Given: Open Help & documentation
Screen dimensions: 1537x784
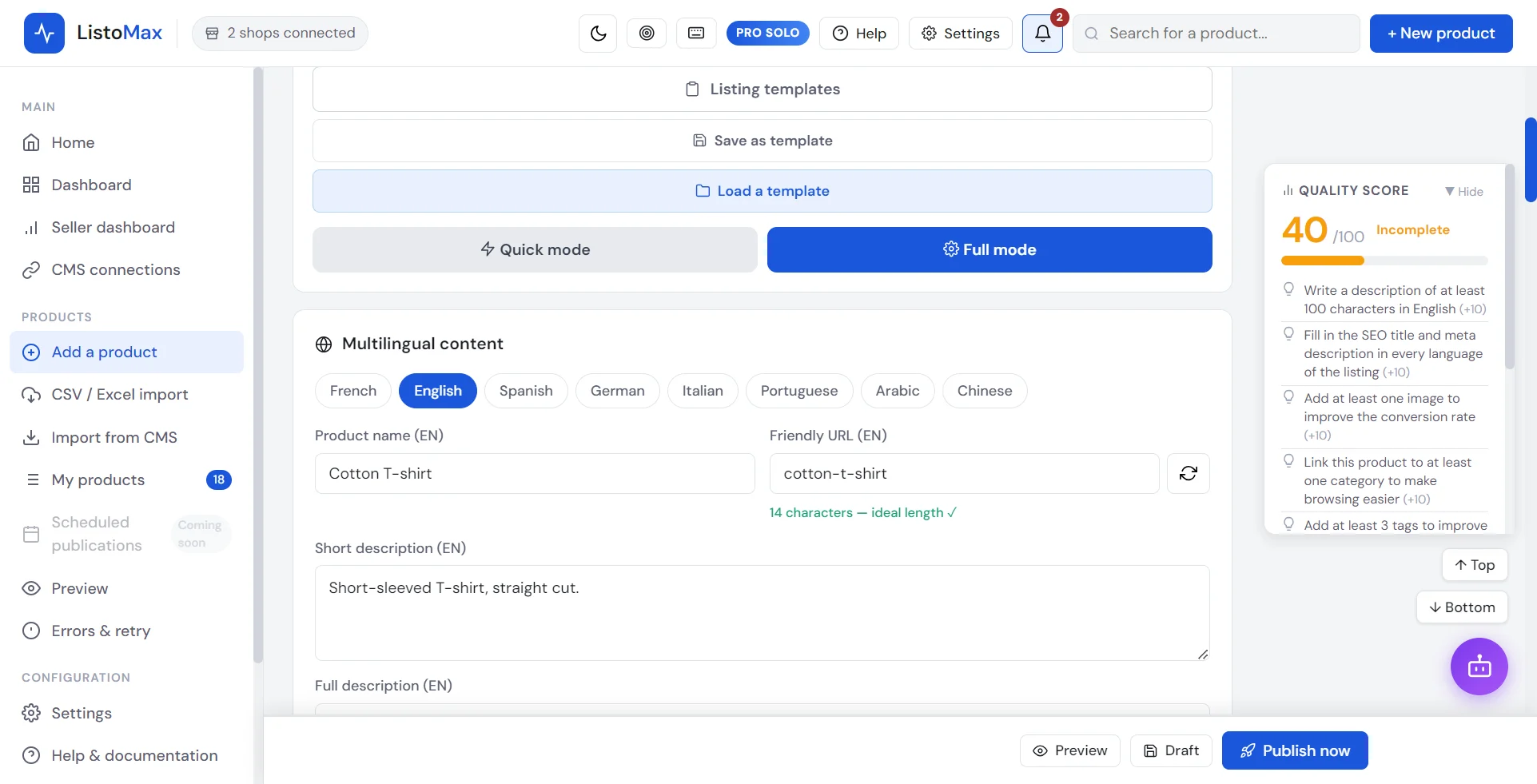Looking at the screenshot, I should (x=127, y=755).
